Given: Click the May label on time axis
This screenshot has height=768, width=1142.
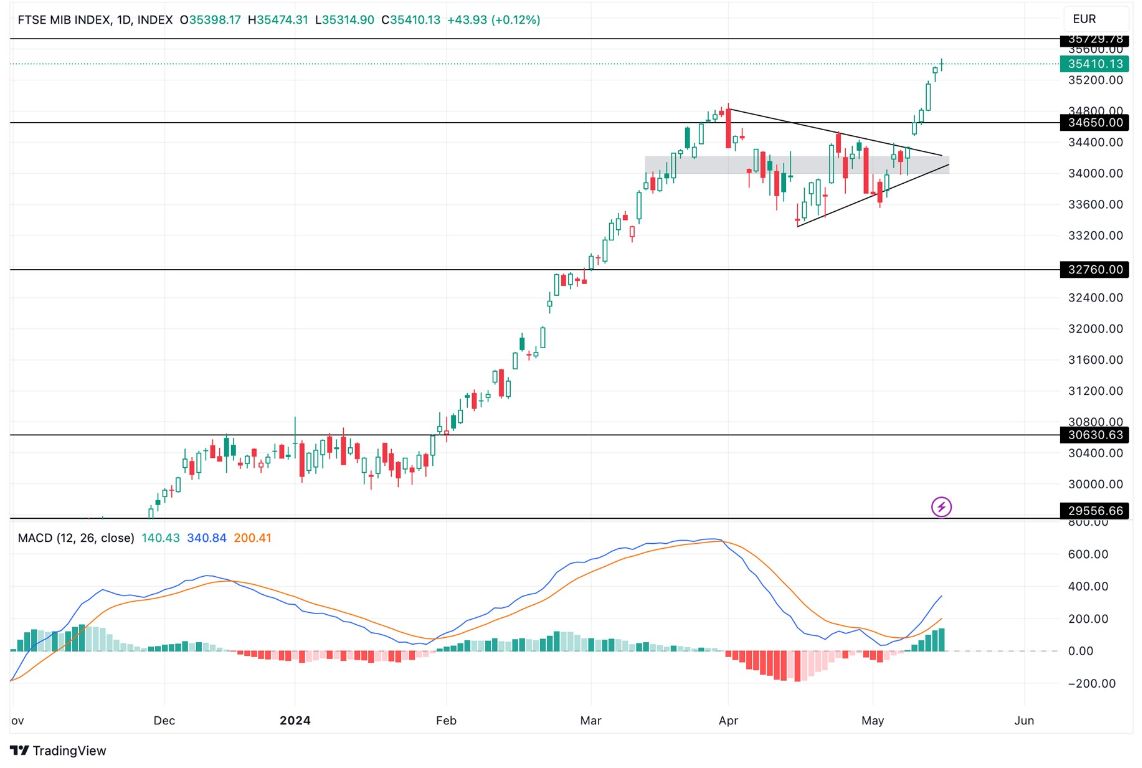Looking at the screenshot, I should click(873, 720).
